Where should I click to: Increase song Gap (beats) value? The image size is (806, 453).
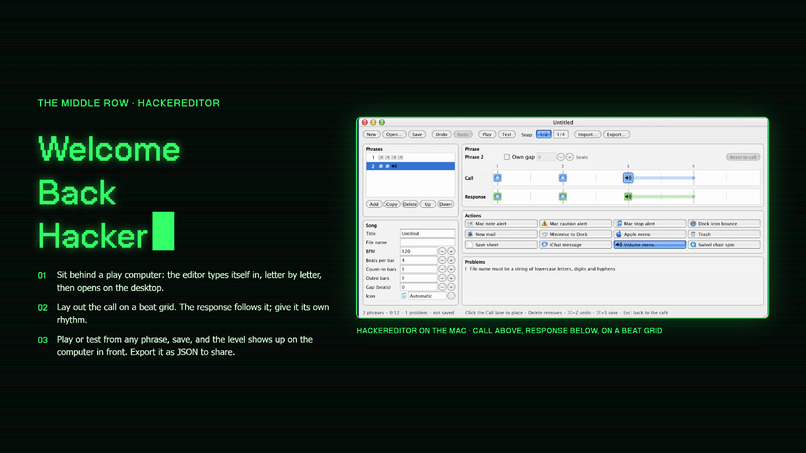(x=451, y=287)
